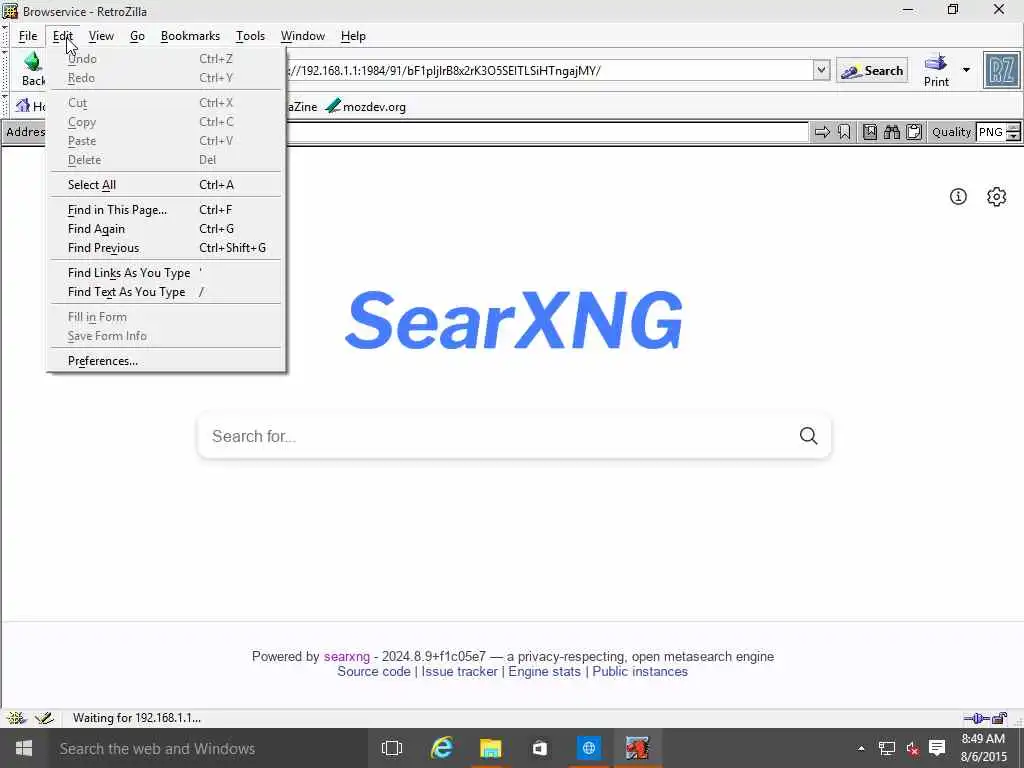Select Find Again in Edit menu

coord(166,229)
